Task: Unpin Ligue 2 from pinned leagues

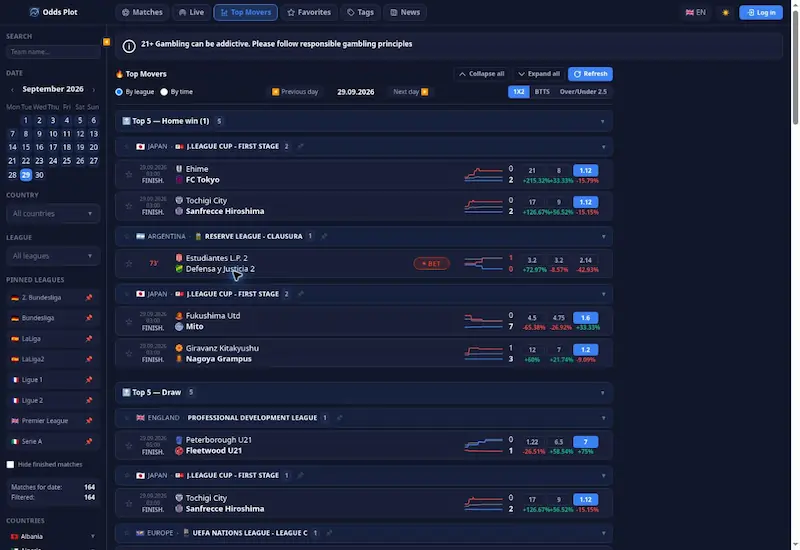Action: click(89, 401)
